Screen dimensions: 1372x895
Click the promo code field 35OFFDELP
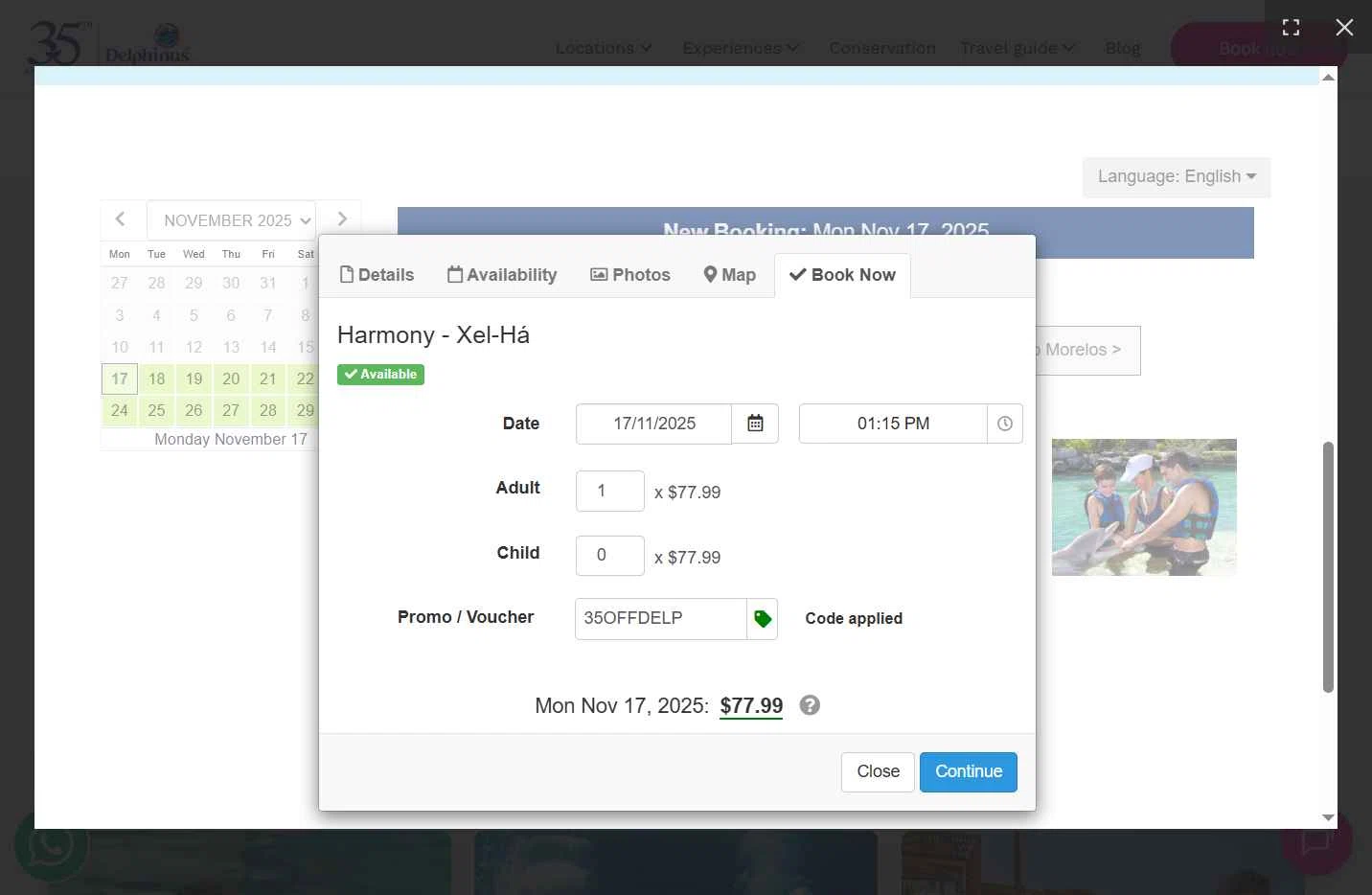coord(661,619)
